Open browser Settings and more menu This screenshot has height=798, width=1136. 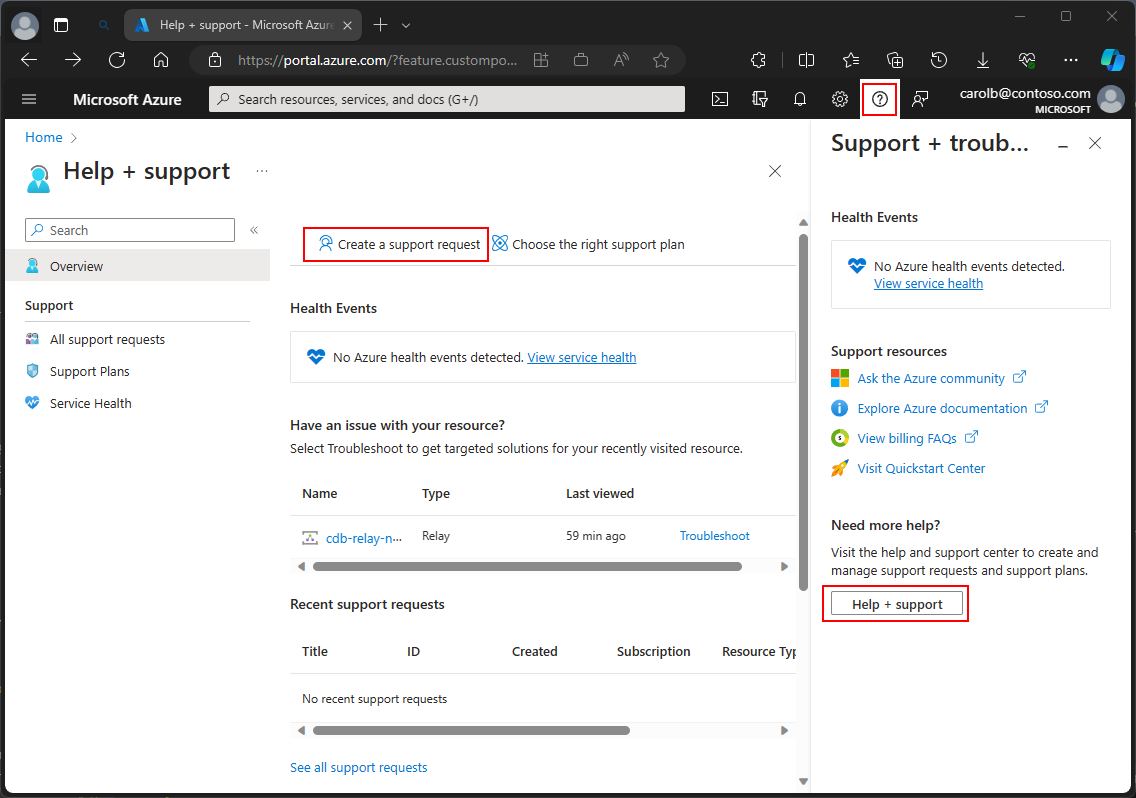click(x=1071, y=60)
